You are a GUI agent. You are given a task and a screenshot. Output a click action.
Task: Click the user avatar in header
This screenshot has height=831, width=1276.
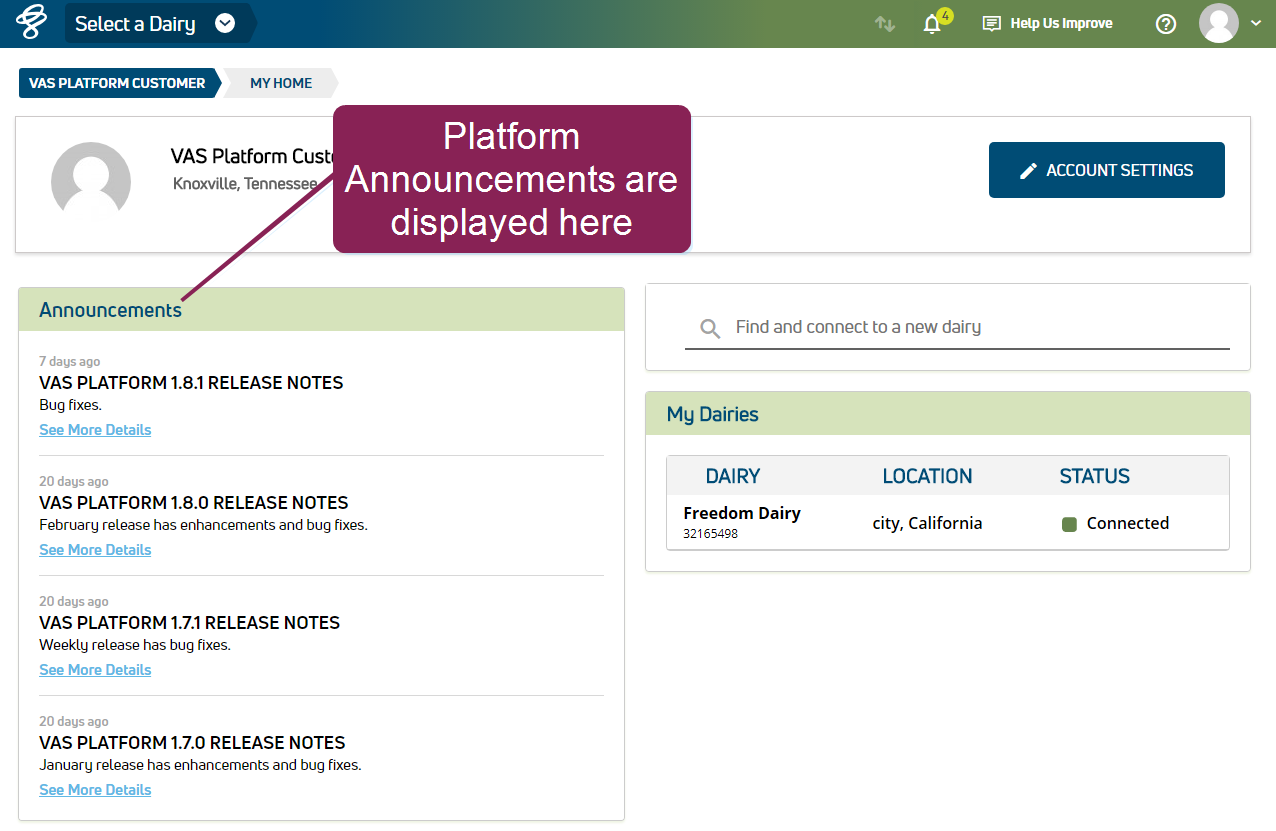(1218, 23)
